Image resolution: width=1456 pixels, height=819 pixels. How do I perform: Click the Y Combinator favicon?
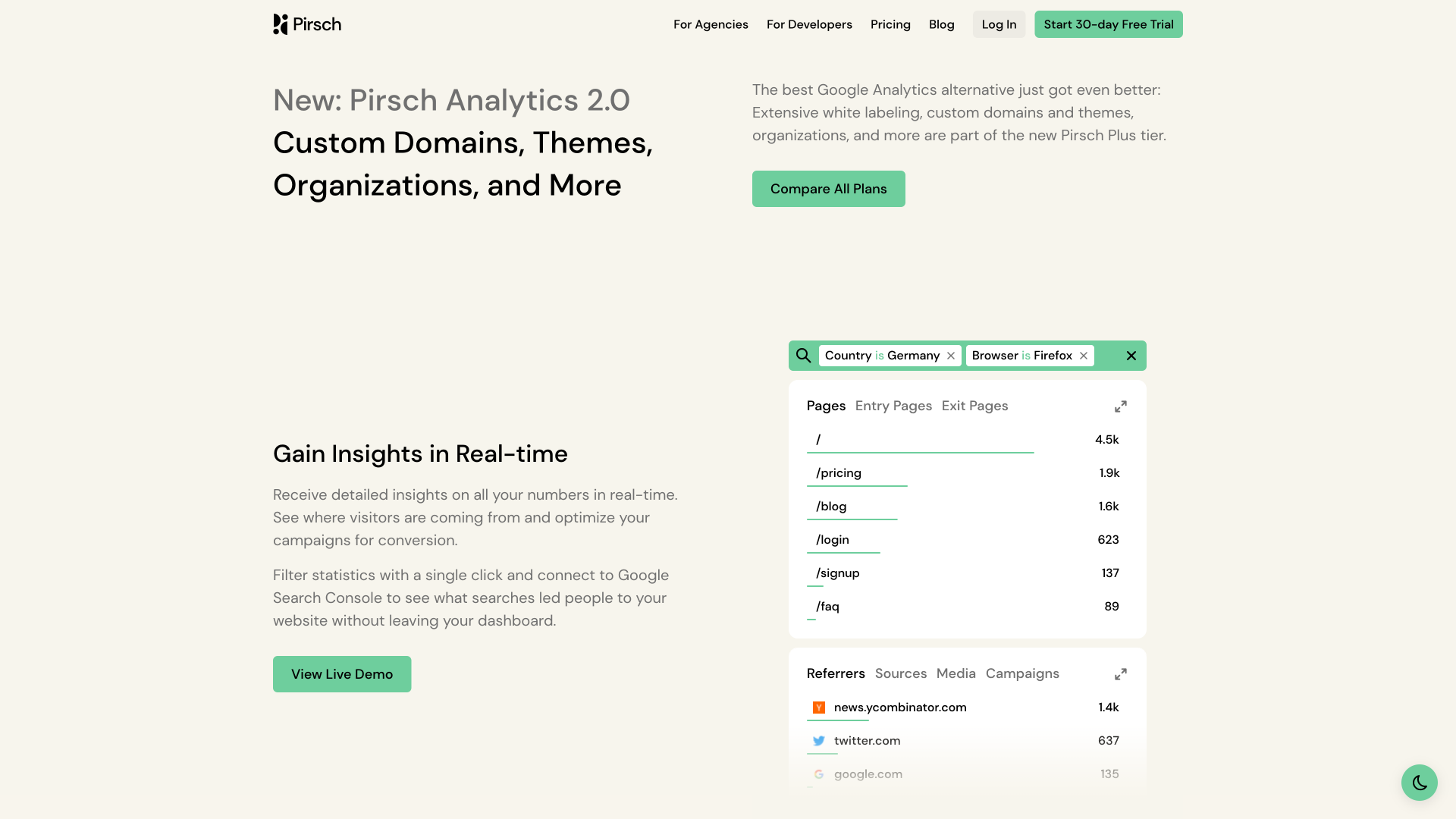point(819,708)
